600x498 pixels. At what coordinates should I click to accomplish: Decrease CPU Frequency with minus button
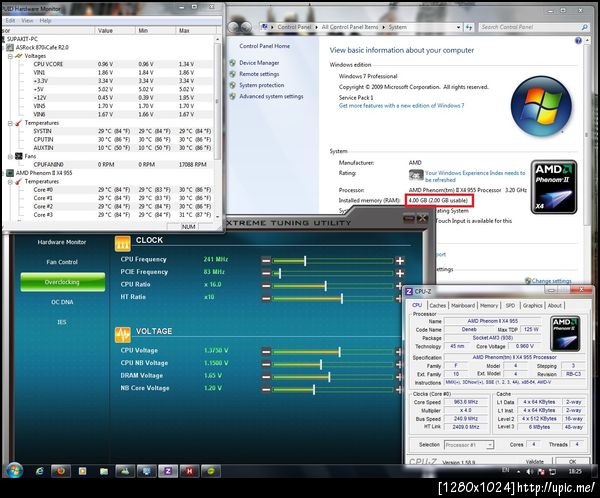pyautogui.click(x=266, y=261)
